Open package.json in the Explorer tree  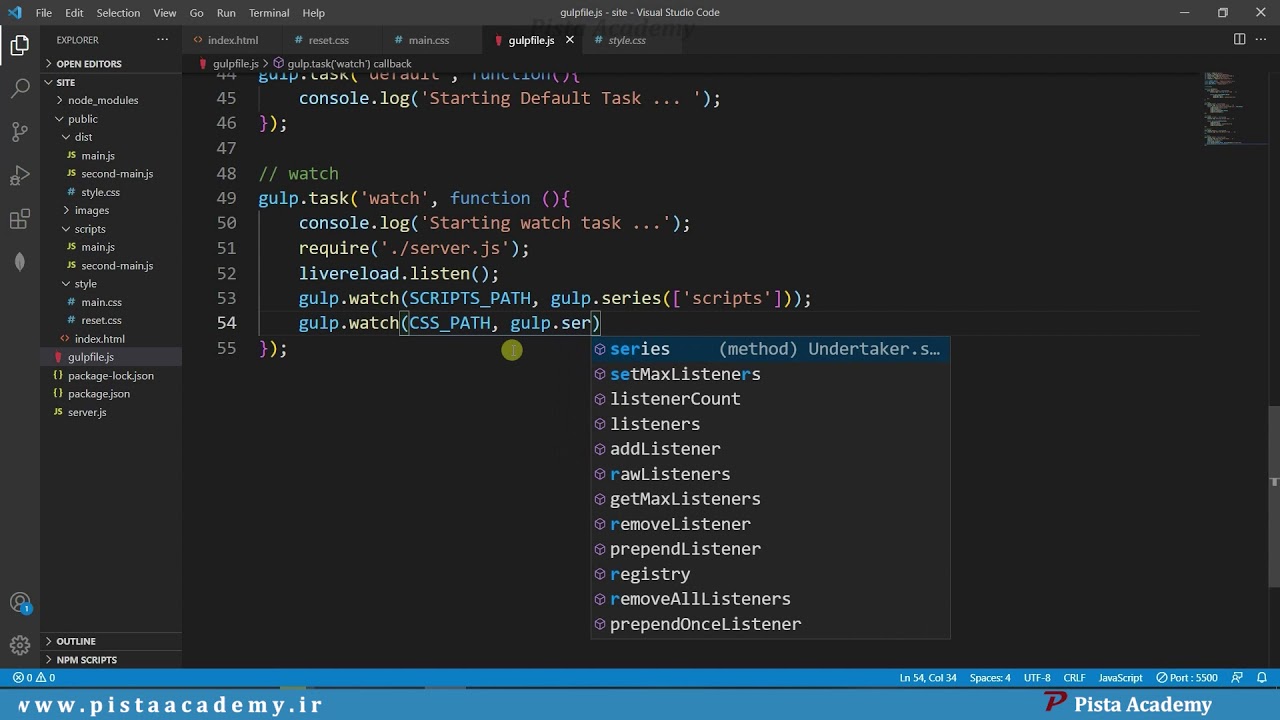pos(111,394)
